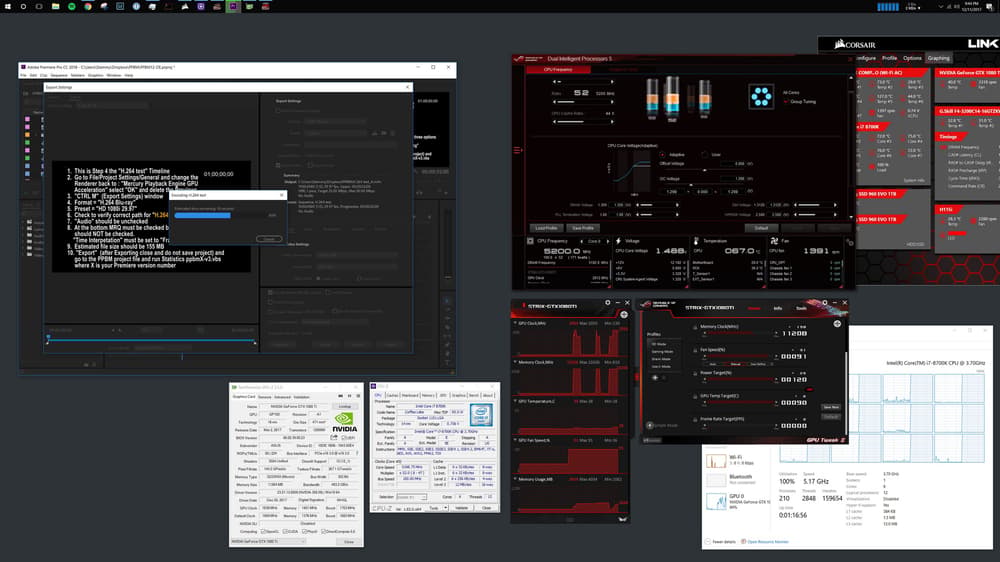
Task: Click the GPU-Z screenshot camera icon
Action: pyautogui.click(x=341, y=396)
